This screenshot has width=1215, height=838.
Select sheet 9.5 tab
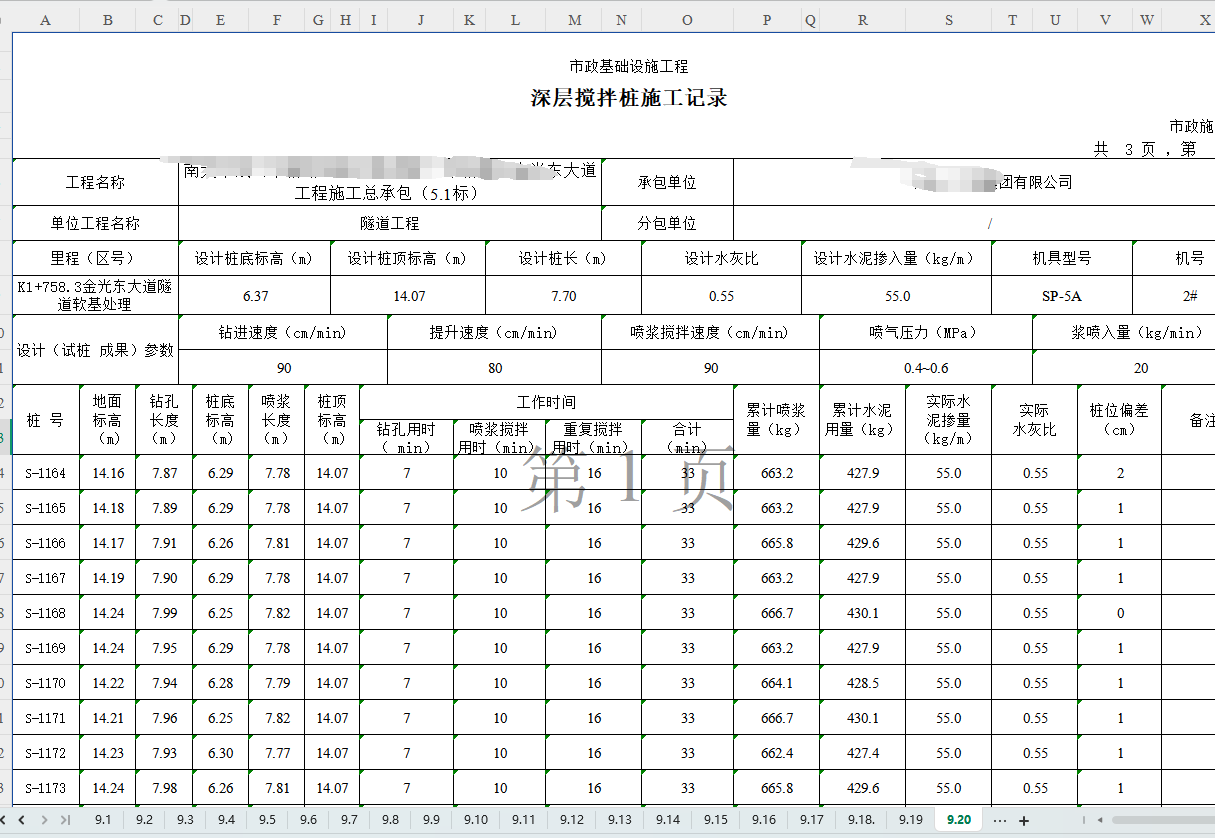266,819
